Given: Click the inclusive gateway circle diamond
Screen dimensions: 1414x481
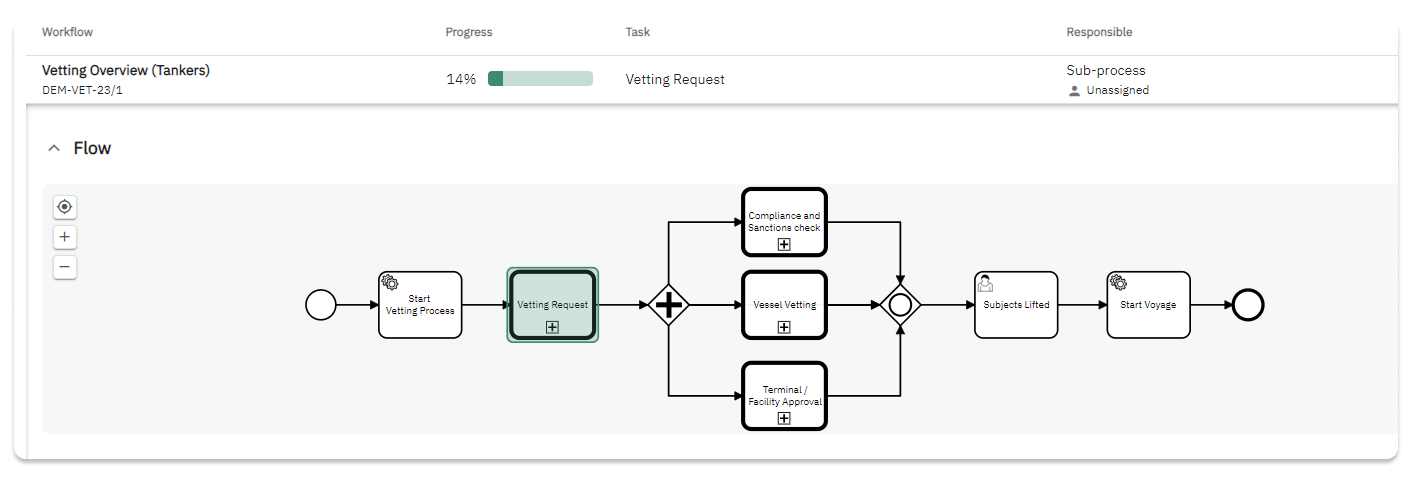Looking at the screenshot, I should pyautogui.click(x=900, y=305).
